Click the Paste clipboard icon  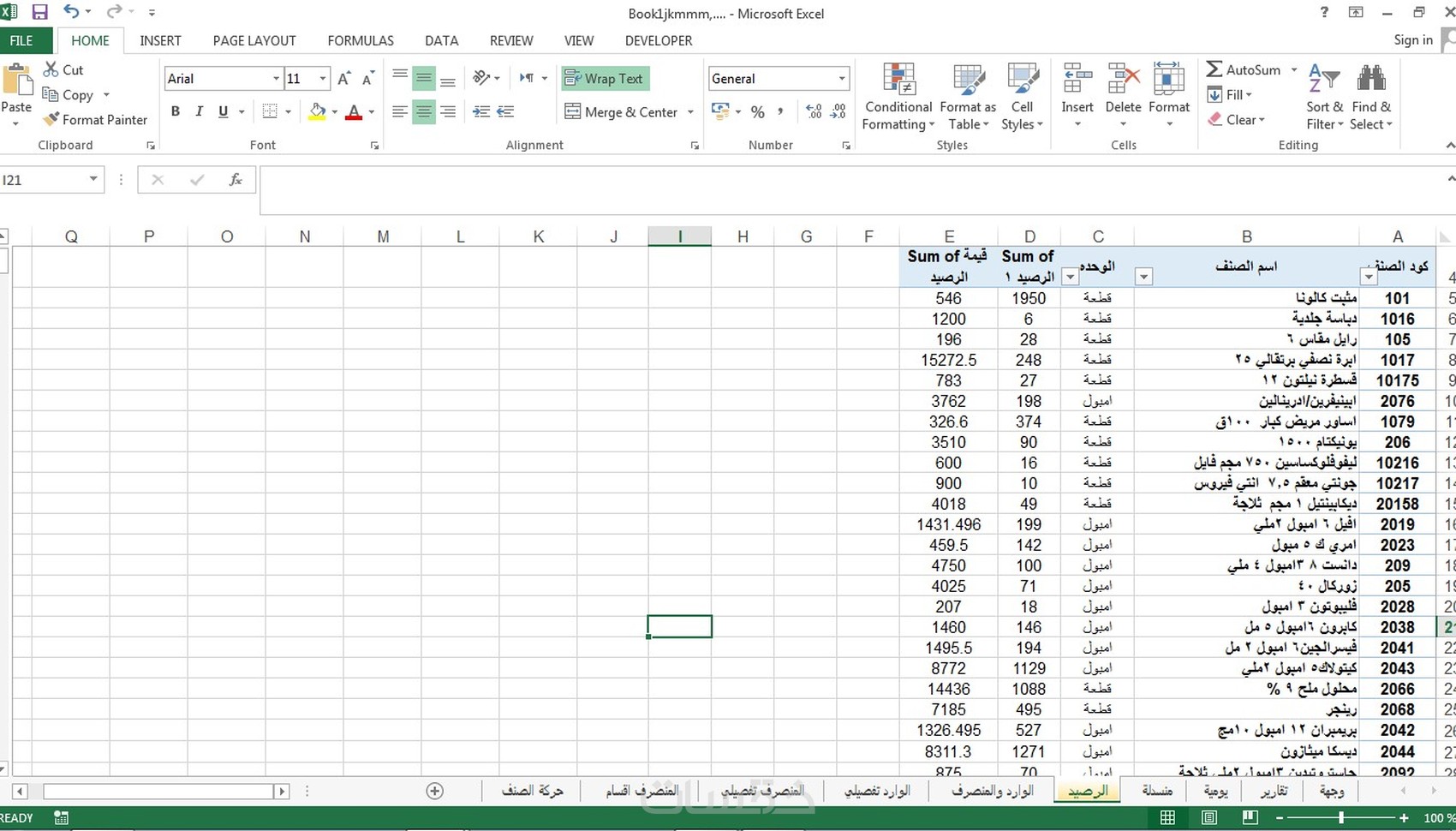click(16, 81)
